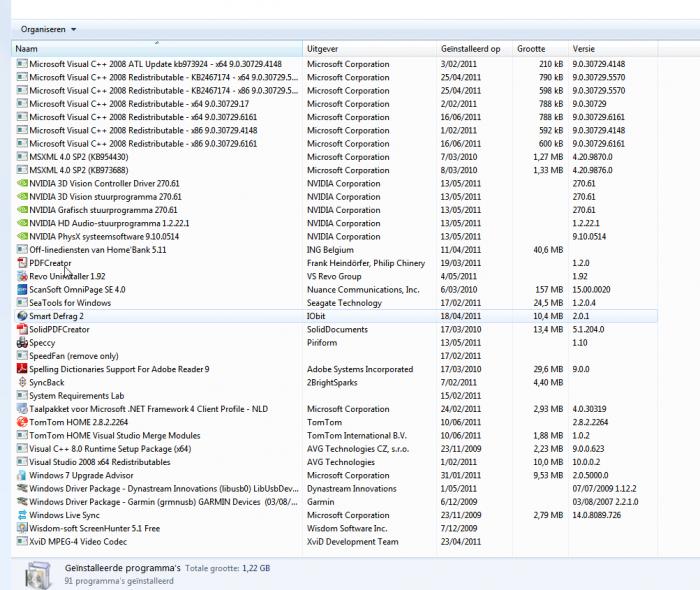Image resolution: width=700 pixels, height=590 pixels.
Task: Click publisher Frank Heindörfer, Philip Chinery
Action: tap(366, 263)
